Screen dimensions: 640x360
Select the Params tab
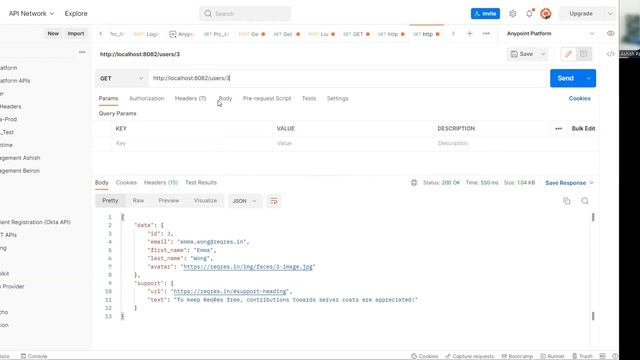click(x=108, y=98)
